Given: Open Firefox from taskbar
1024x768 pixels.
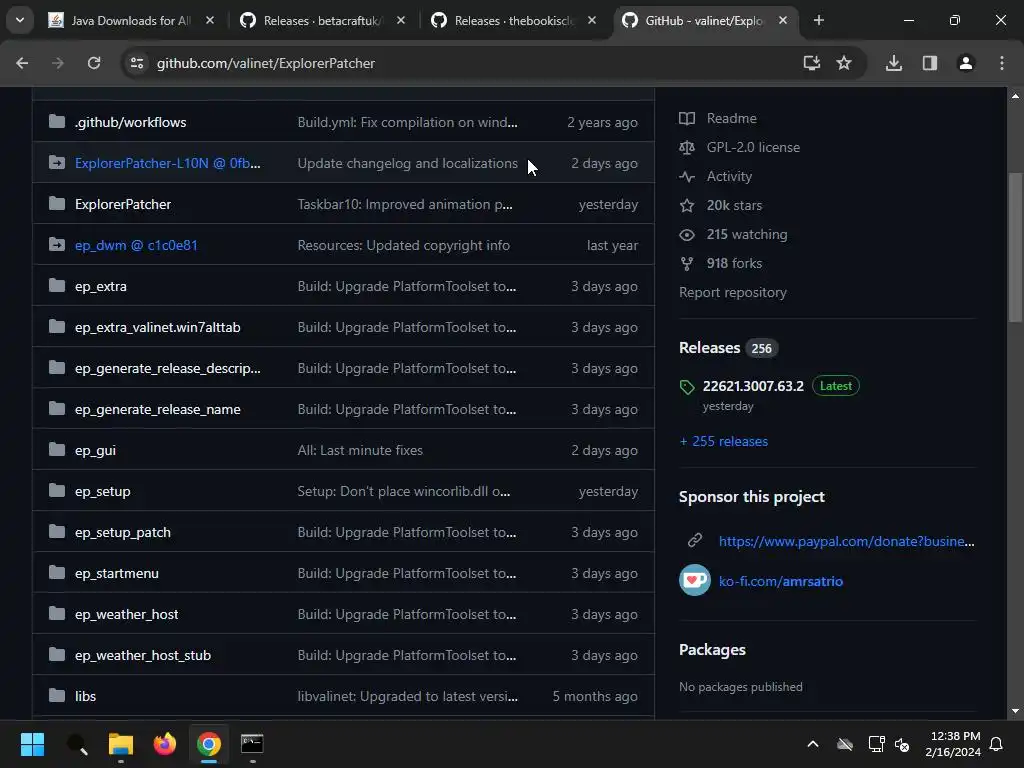Looking at the screenshot, I should [165, 744].
